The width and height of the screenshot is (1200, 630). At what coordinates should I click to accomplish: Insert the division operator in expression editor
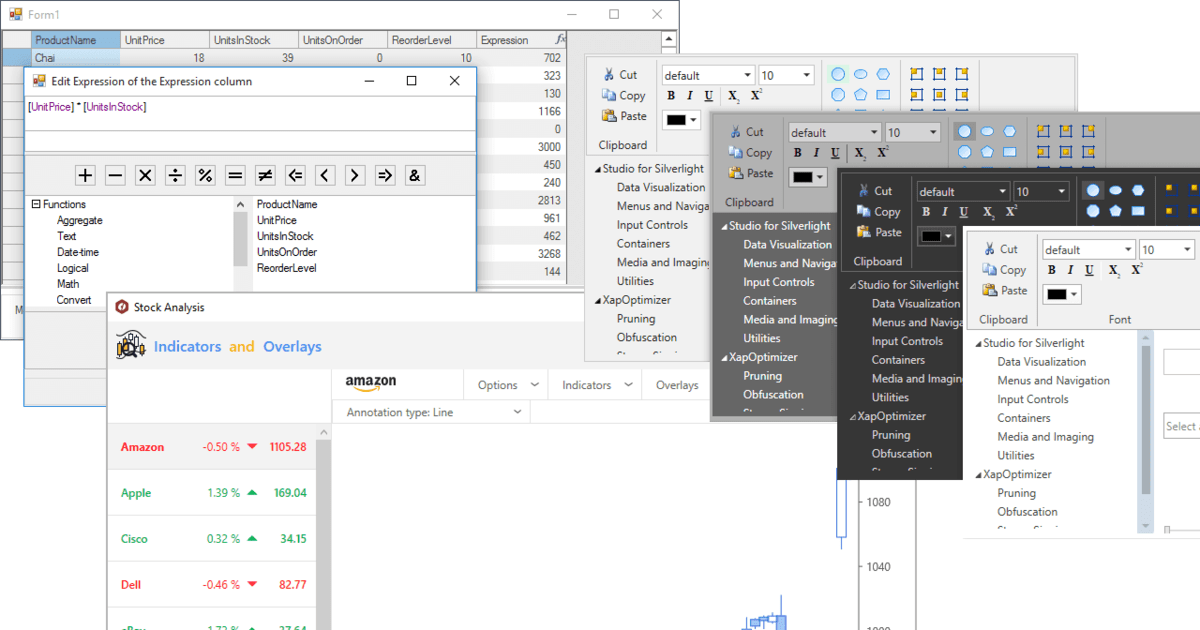(175, 176)
